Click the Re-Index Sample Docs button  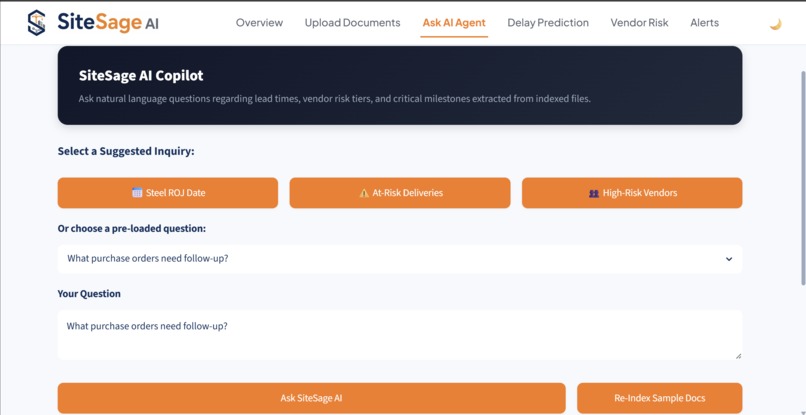tap(660, 398)
